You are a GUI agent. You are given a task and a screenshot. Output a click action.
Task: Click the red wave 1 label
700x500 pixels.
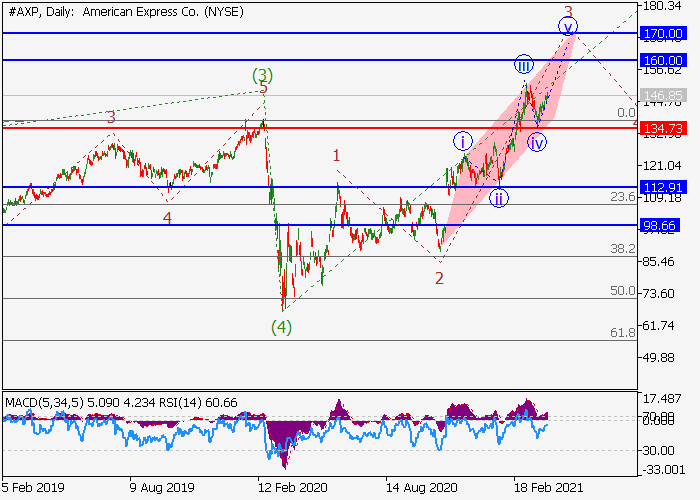pos(337,155)
